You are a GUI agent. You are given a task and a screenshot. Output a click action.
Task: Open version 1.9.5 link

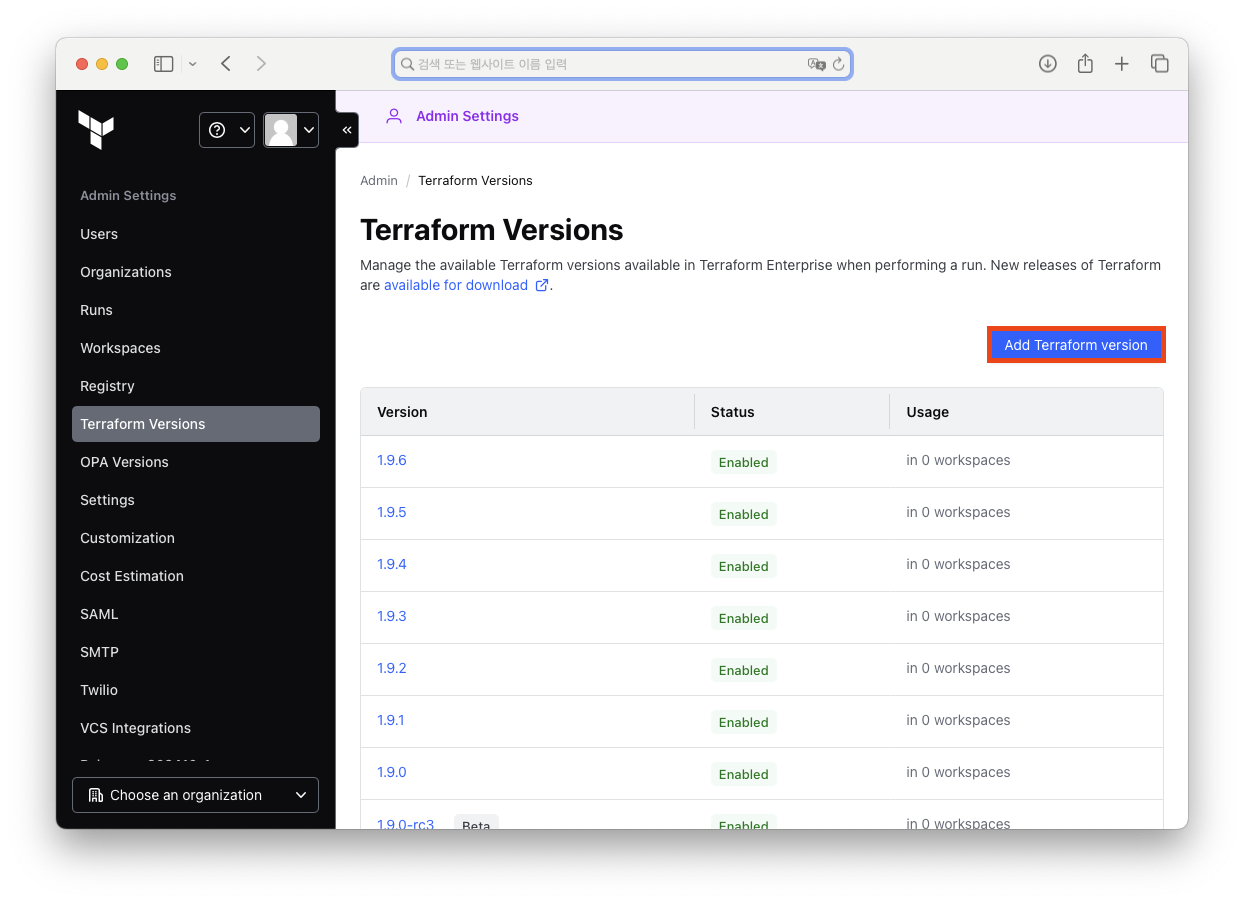[392, 512]
